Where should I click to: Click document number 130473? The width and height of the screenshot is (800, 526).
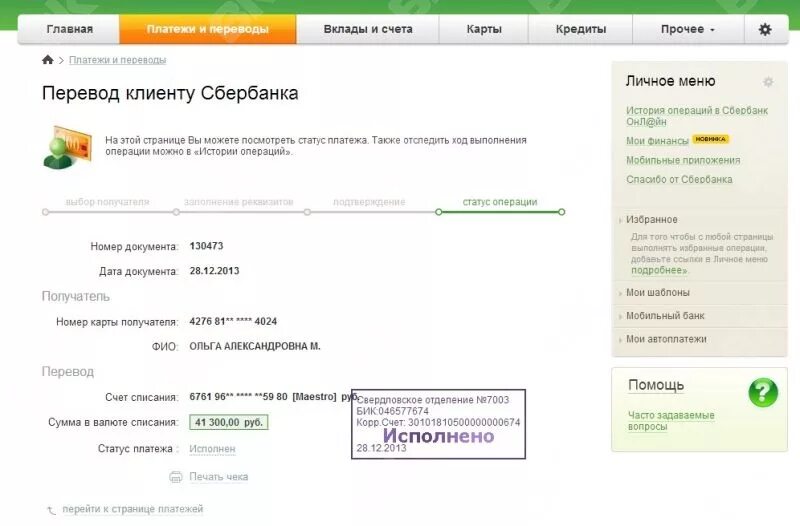(206, 246)
